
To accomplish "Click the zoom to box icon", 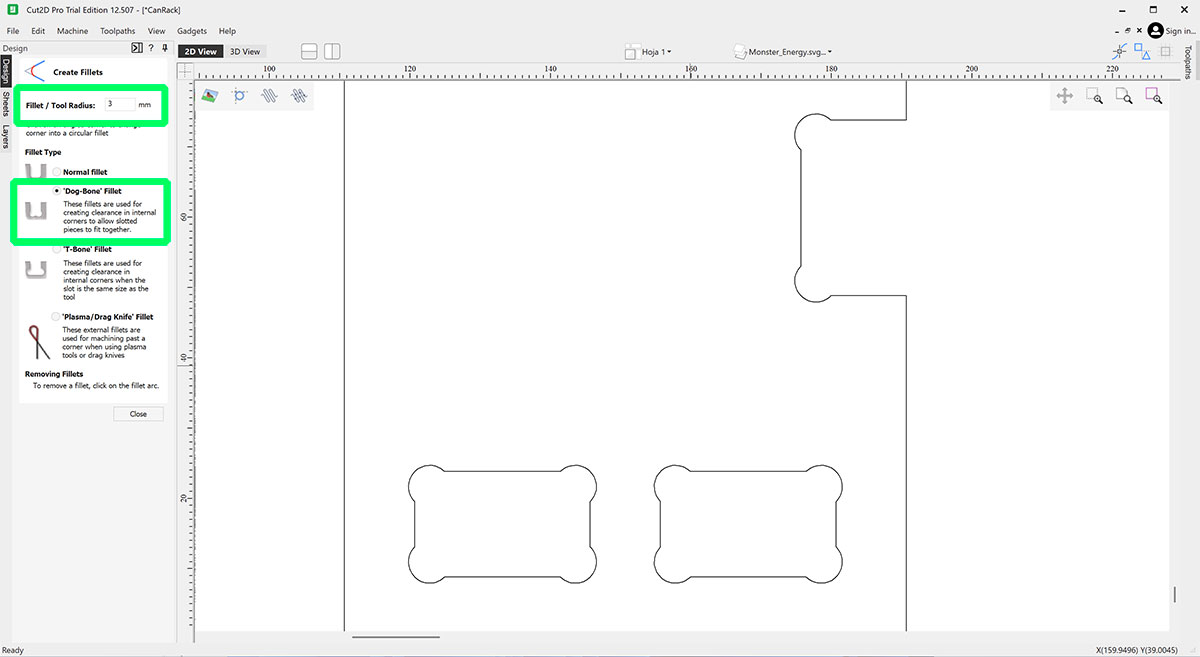I will coord(1094,96).
